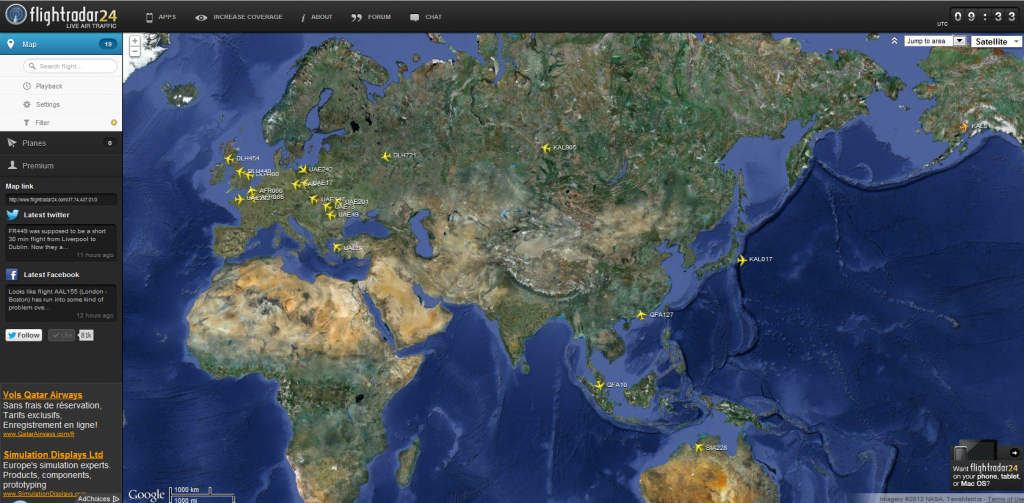
Task: Select the DLH721 plane icon over Russia
Action: pyautogui.click(x=387, y=155)
